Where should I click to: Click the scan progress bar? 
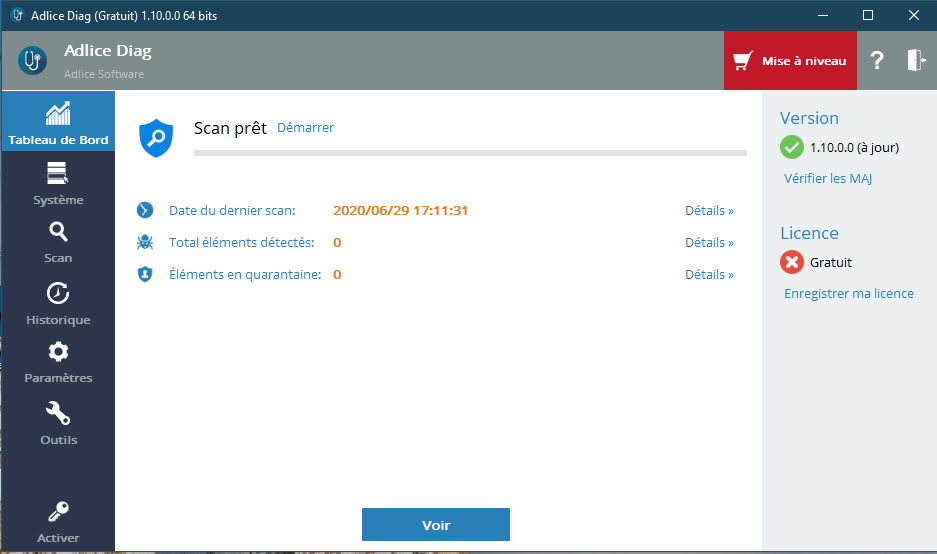(470, 153)
